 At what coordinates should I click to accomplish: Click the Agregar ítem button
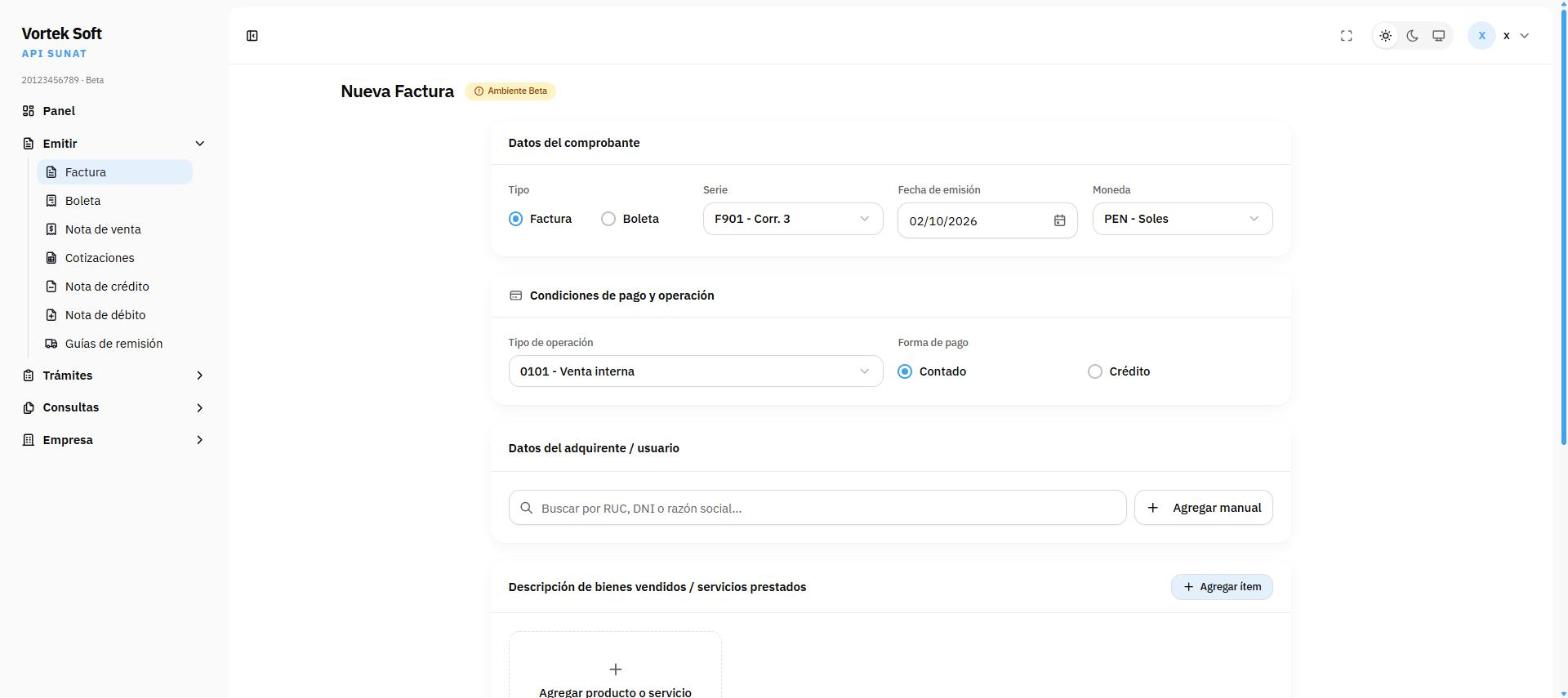[x=1221, y=587]
